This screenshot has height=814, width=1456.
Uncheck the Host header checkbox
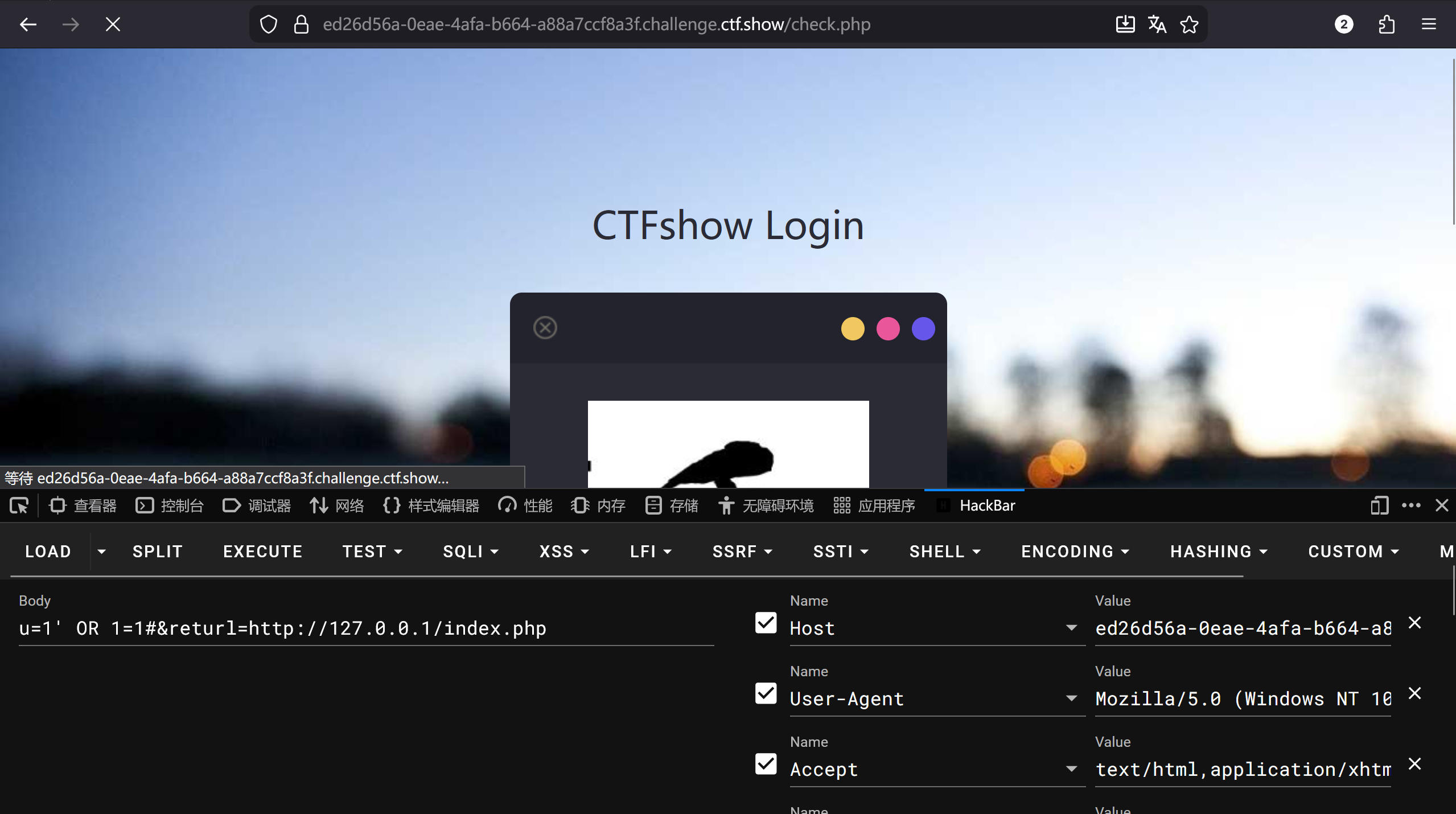coord(766,623)
